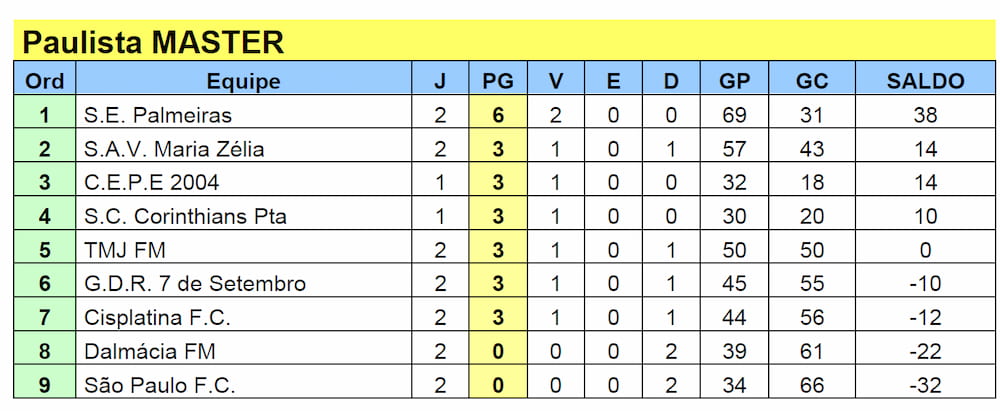The image size is (1000, 411).
Task: Click the GC column header
Action: (811, 81)
